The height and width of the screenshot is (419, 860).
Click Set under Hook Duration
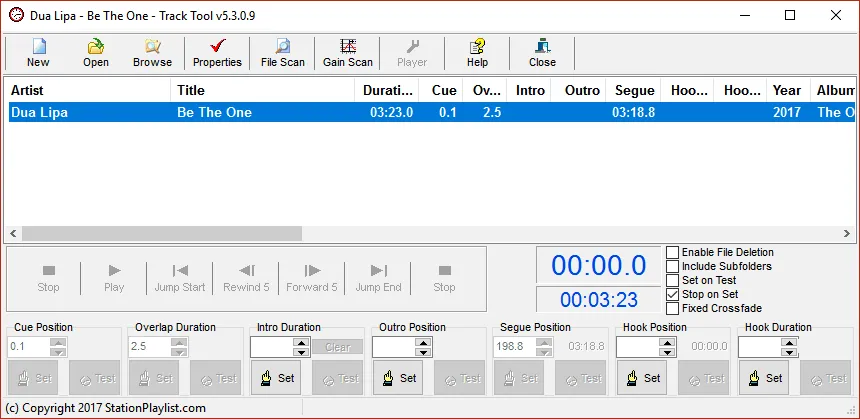click(764, 378)
